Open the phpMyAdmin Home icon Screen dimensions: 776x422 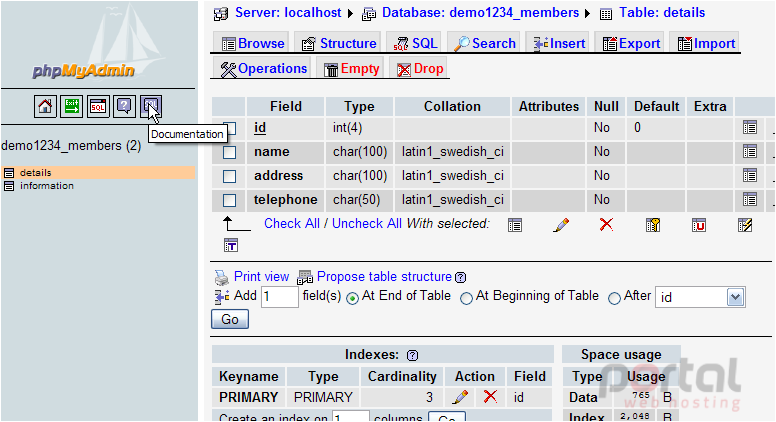click(x=45, y=106)
